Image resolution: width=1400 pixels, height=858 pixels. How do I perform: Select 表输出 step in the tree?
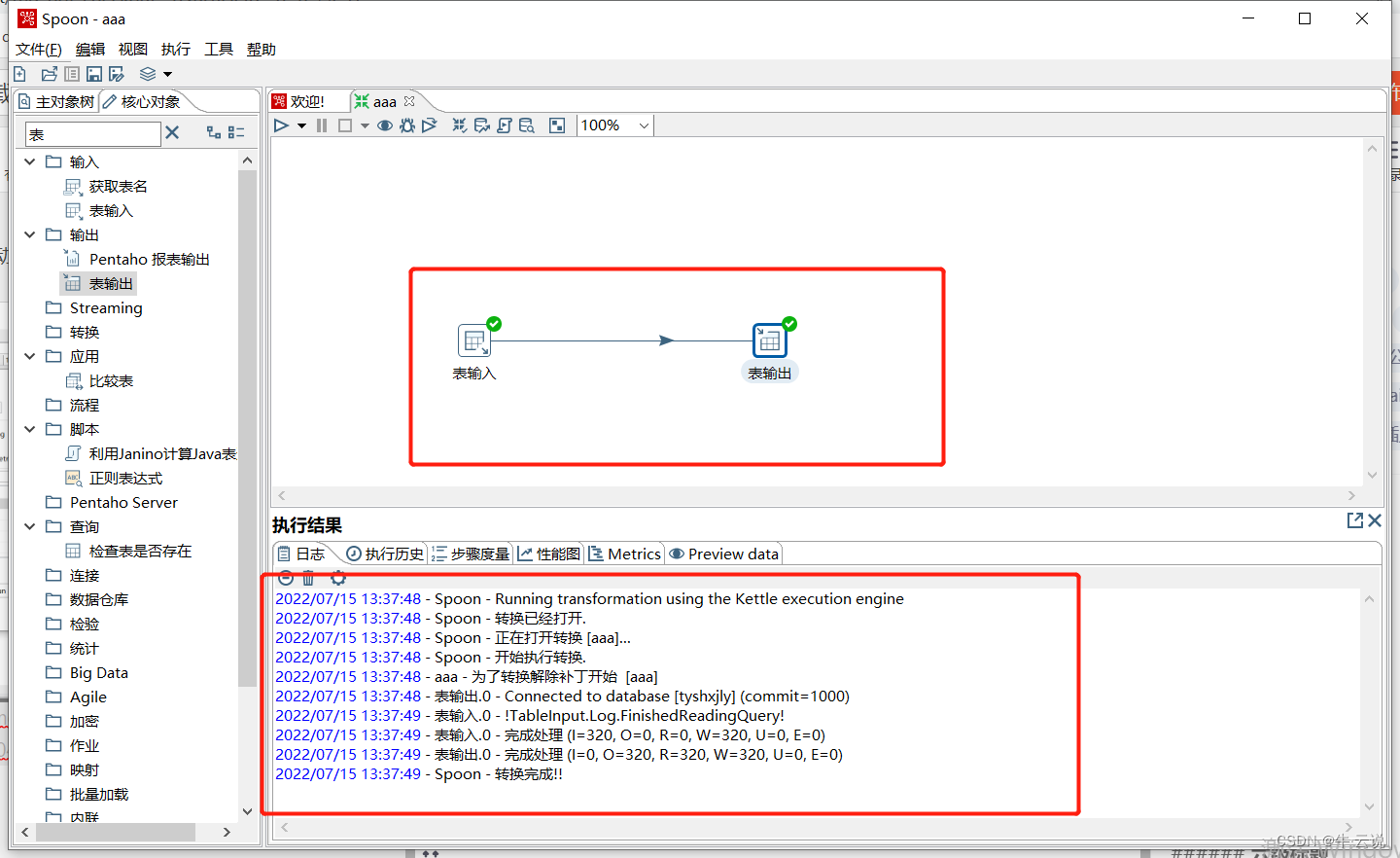point(111,283)
